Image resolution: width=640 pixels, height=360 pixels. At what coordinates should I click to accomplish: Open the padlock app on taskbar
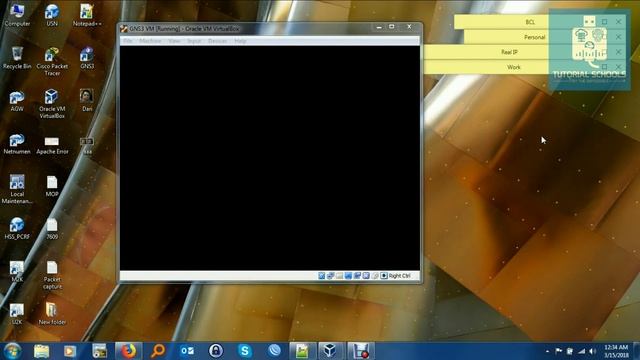(x=216, y=351)
